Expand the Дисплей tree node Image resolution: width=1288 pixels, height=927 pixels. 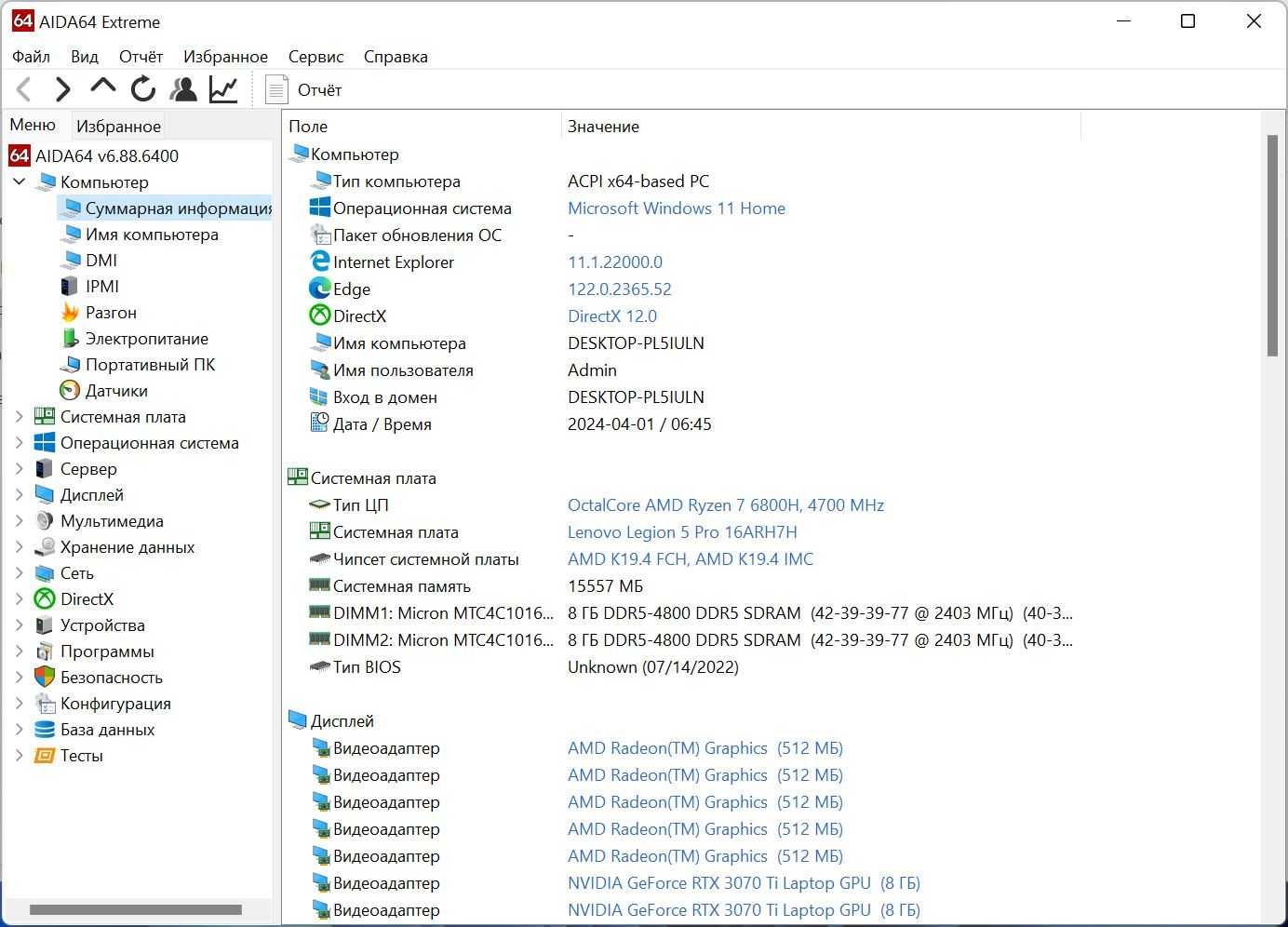pos(19,495)
